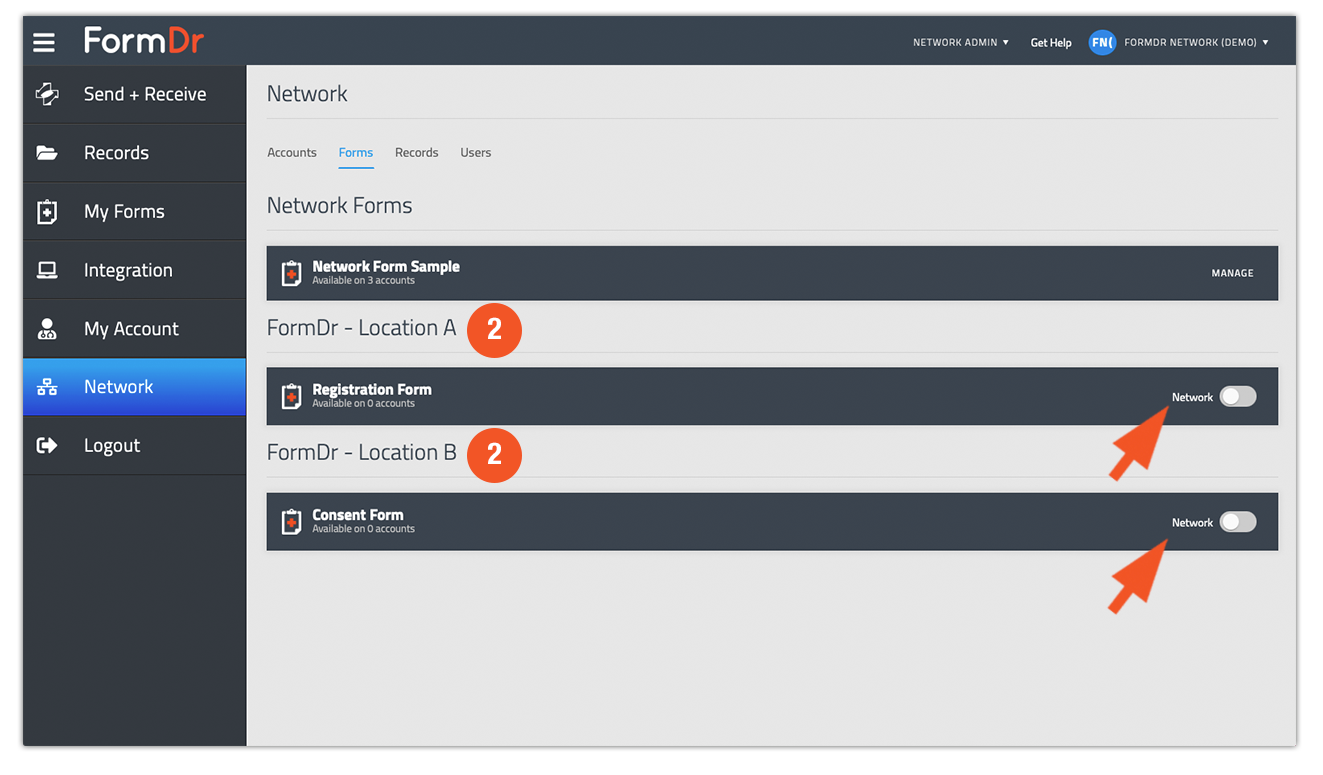Open My Account in sidebar
The height and width of the screenshot is (775, 1323).
click(135, 329)
